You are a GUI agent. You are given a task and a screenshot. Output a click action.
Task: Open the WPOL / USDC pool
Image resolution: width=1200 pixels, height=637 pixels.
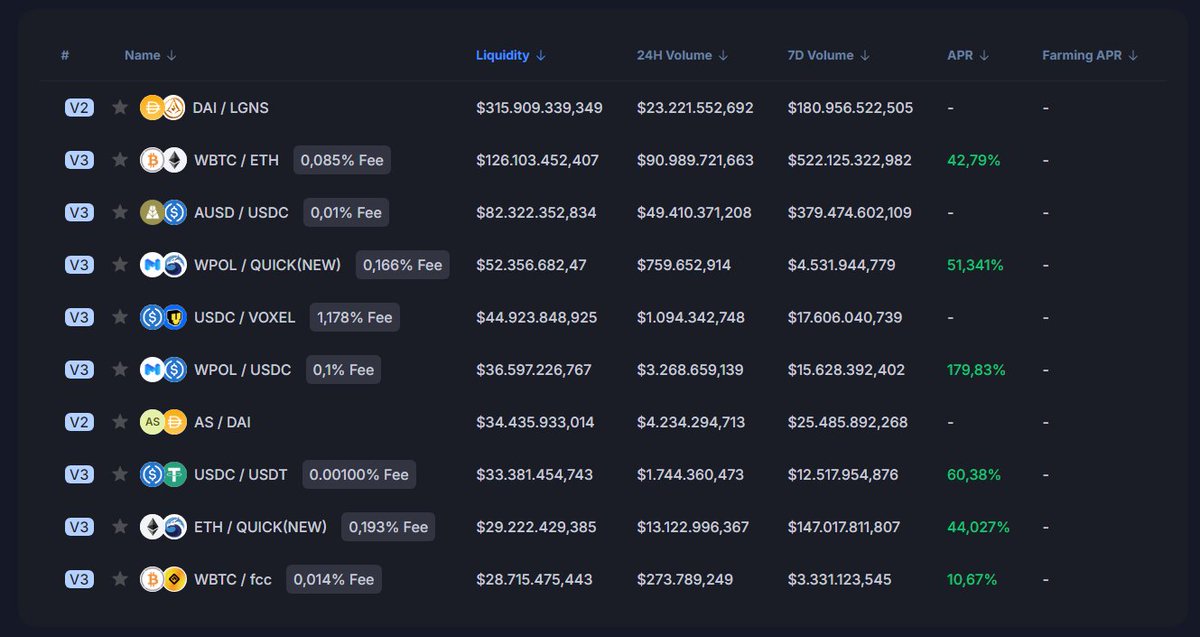(x=242, y=370)
